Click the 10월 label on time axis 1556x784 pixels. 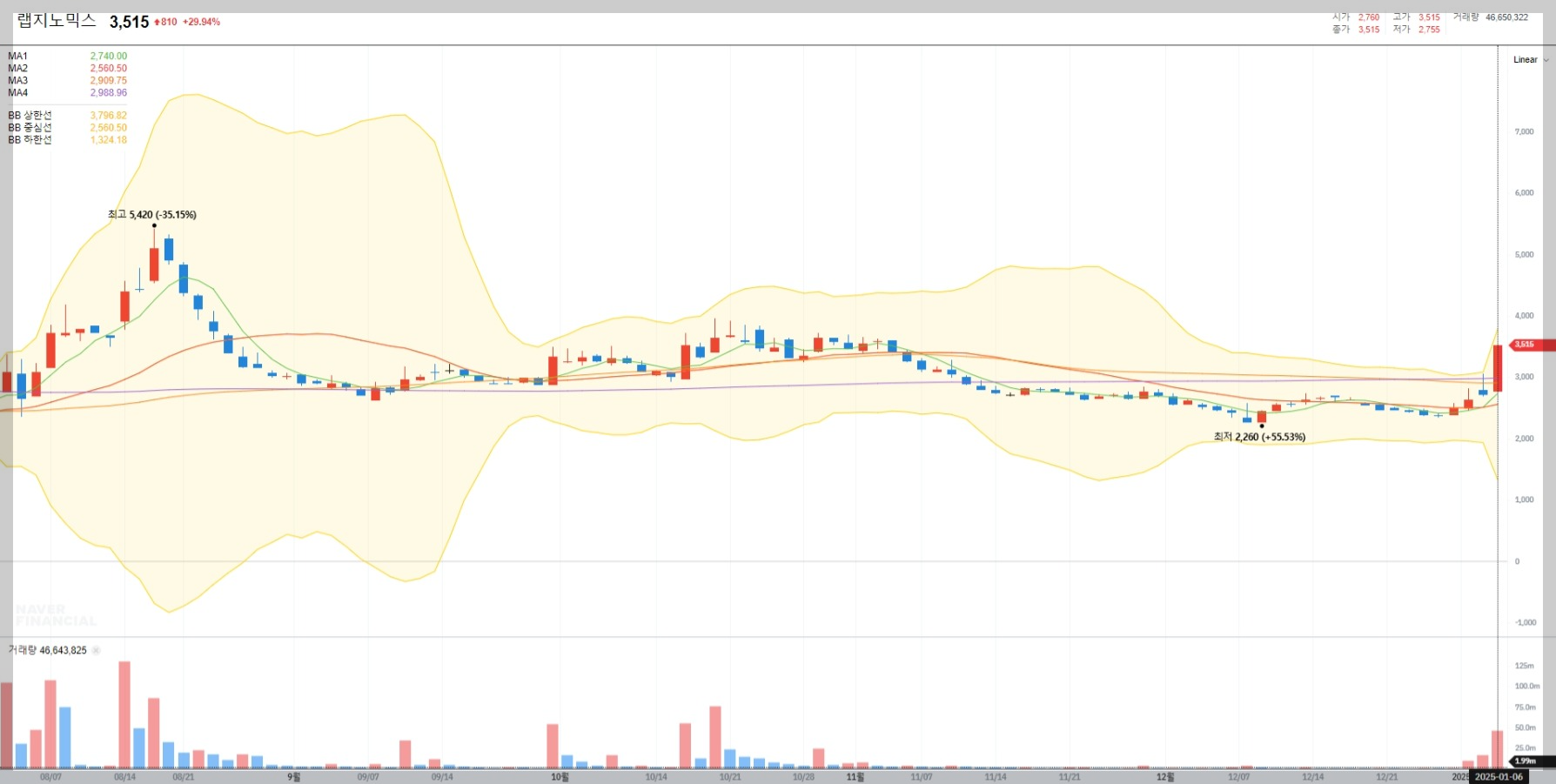point(560,776)
